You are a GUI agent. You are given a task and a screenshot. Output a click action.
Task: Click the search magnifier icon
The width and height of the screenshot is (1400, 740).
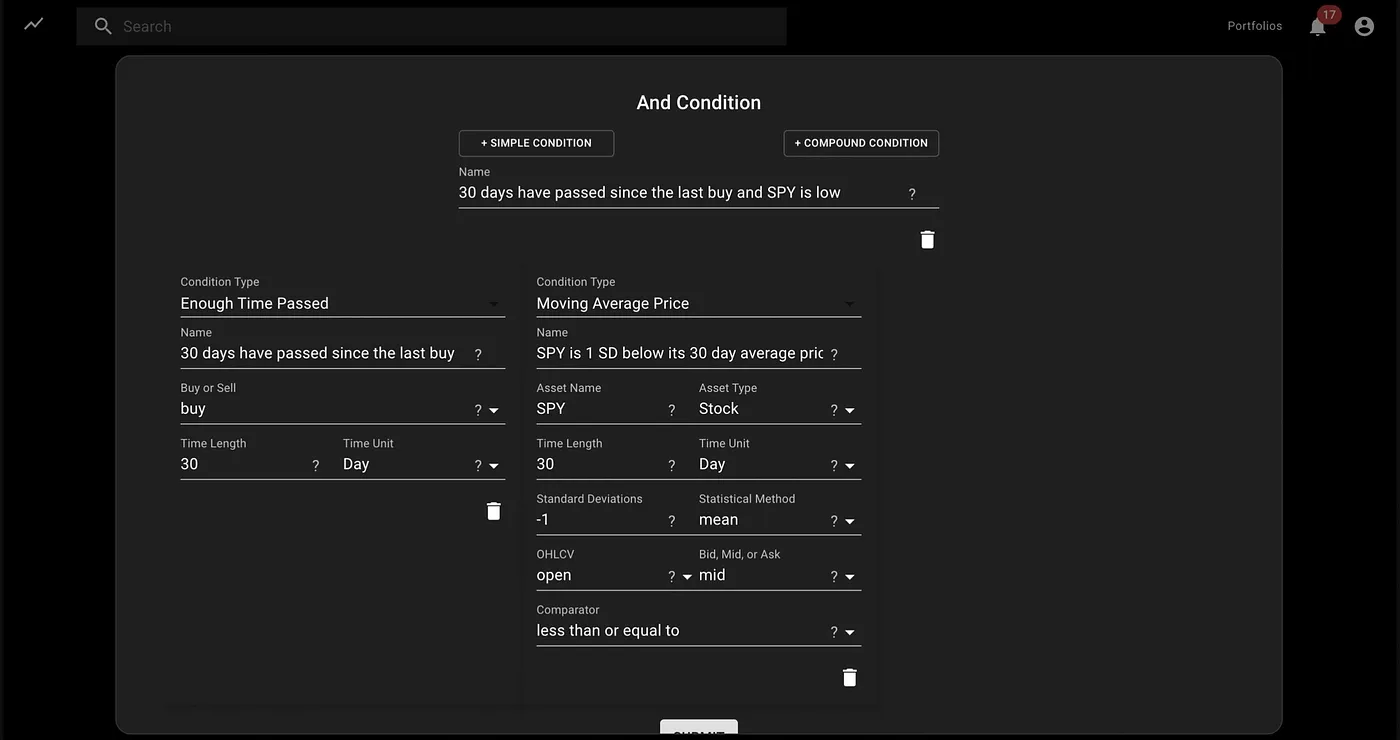click(103, 26)
